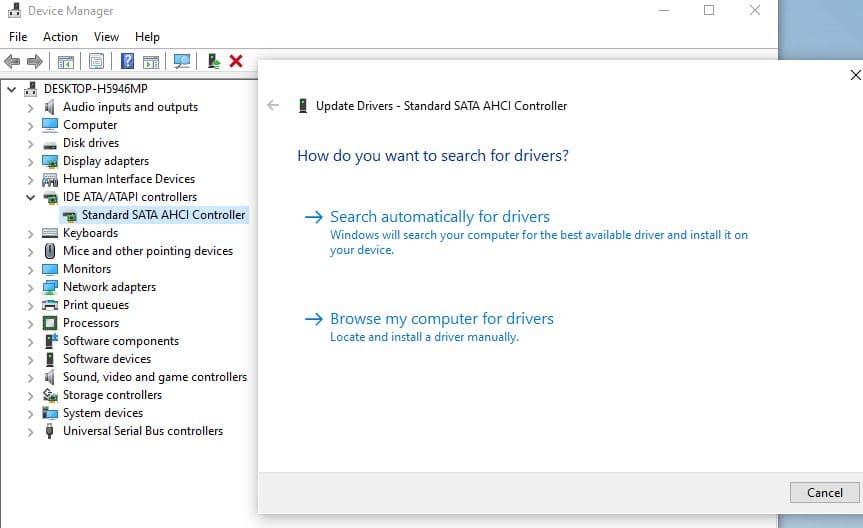Open the Action menu
Viewport: 863px width, 528px height.
[61, 37]
